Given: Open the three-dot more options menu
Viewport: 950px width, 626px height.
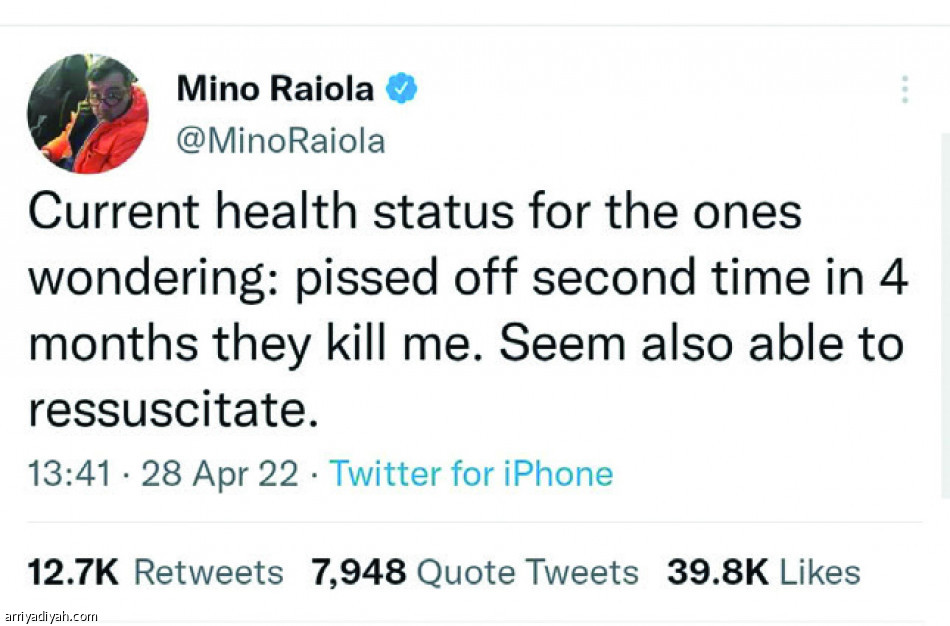Looking at the screenshot, I should 904,89.
